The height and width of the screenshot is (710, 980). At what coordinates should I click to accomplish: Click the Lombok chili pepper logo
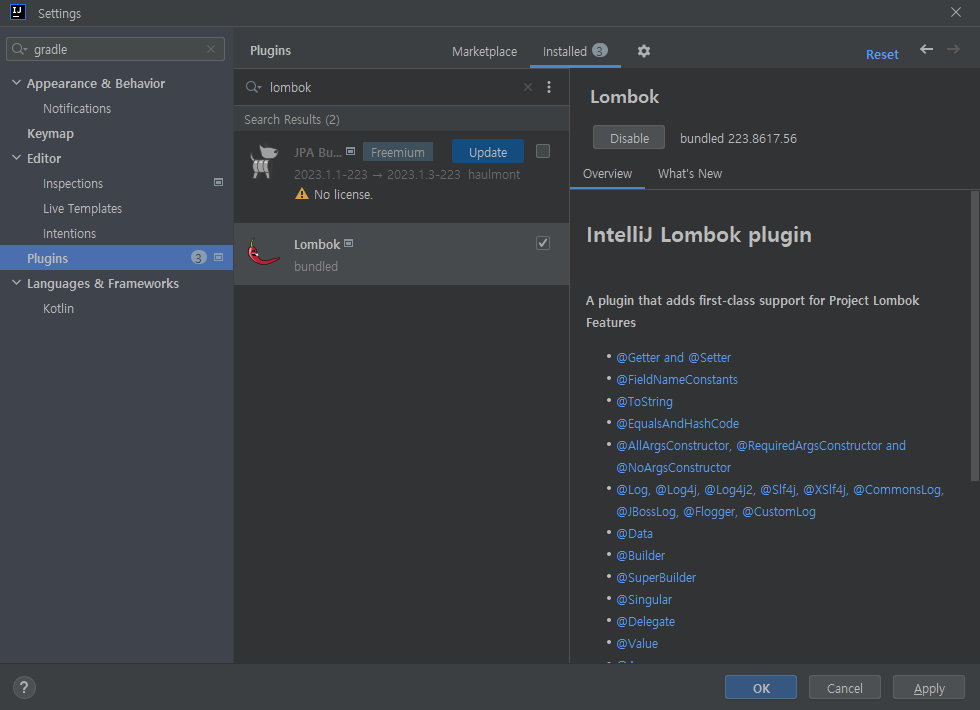[x=263, y=252]
